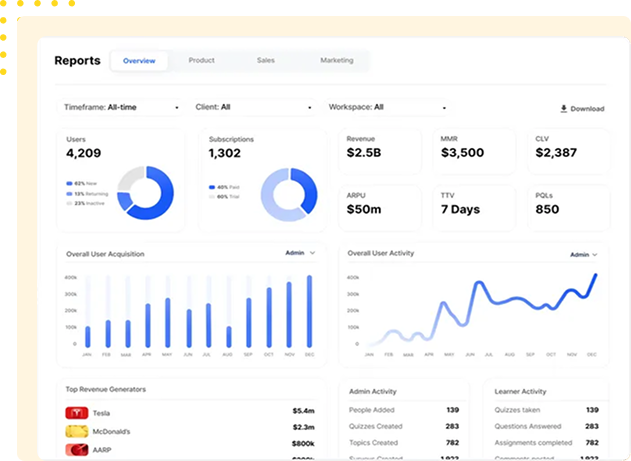Click the Subscriptions donut chart
This screenshot has height=461, width=631.
(289, 193)
